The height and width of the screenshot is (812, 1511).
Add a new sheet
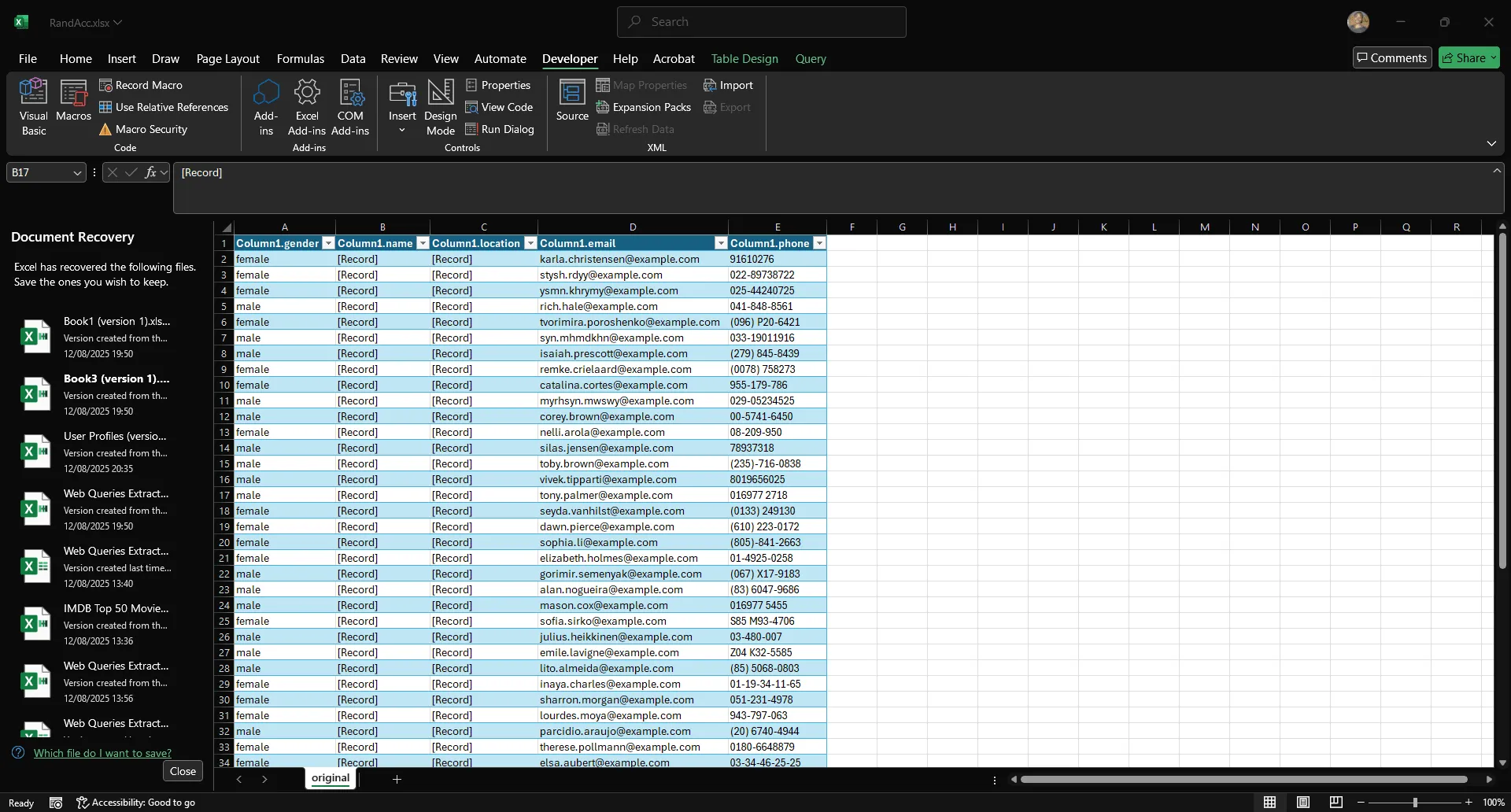pyautogui.click(x=397, y=779)
